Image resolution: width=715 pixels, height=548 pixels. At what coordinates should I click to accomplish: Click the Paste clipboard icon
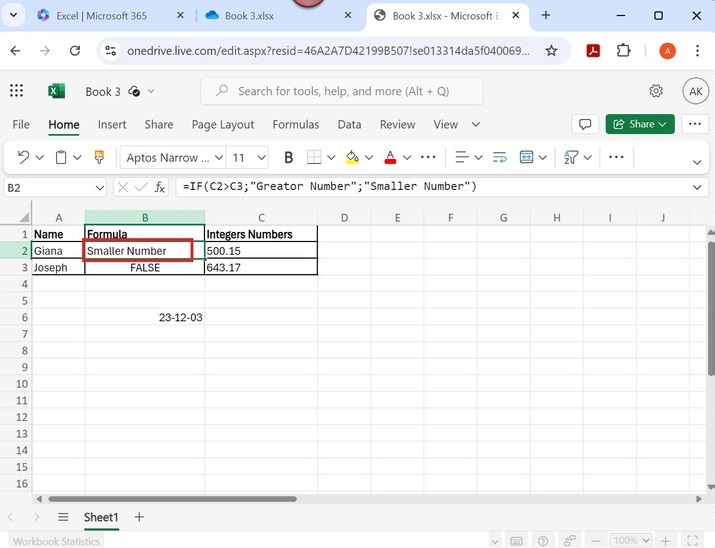[61, 157]
